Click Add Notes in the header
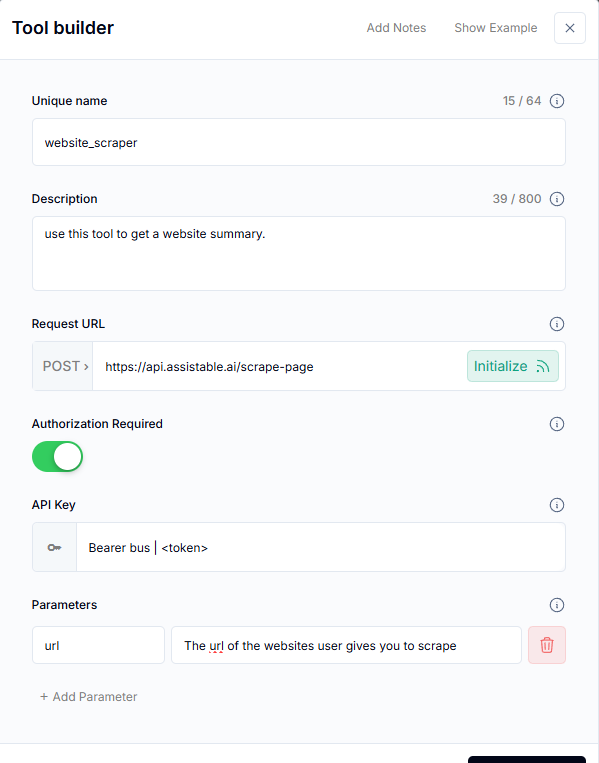The image size is (599, 763). point(396,28)
